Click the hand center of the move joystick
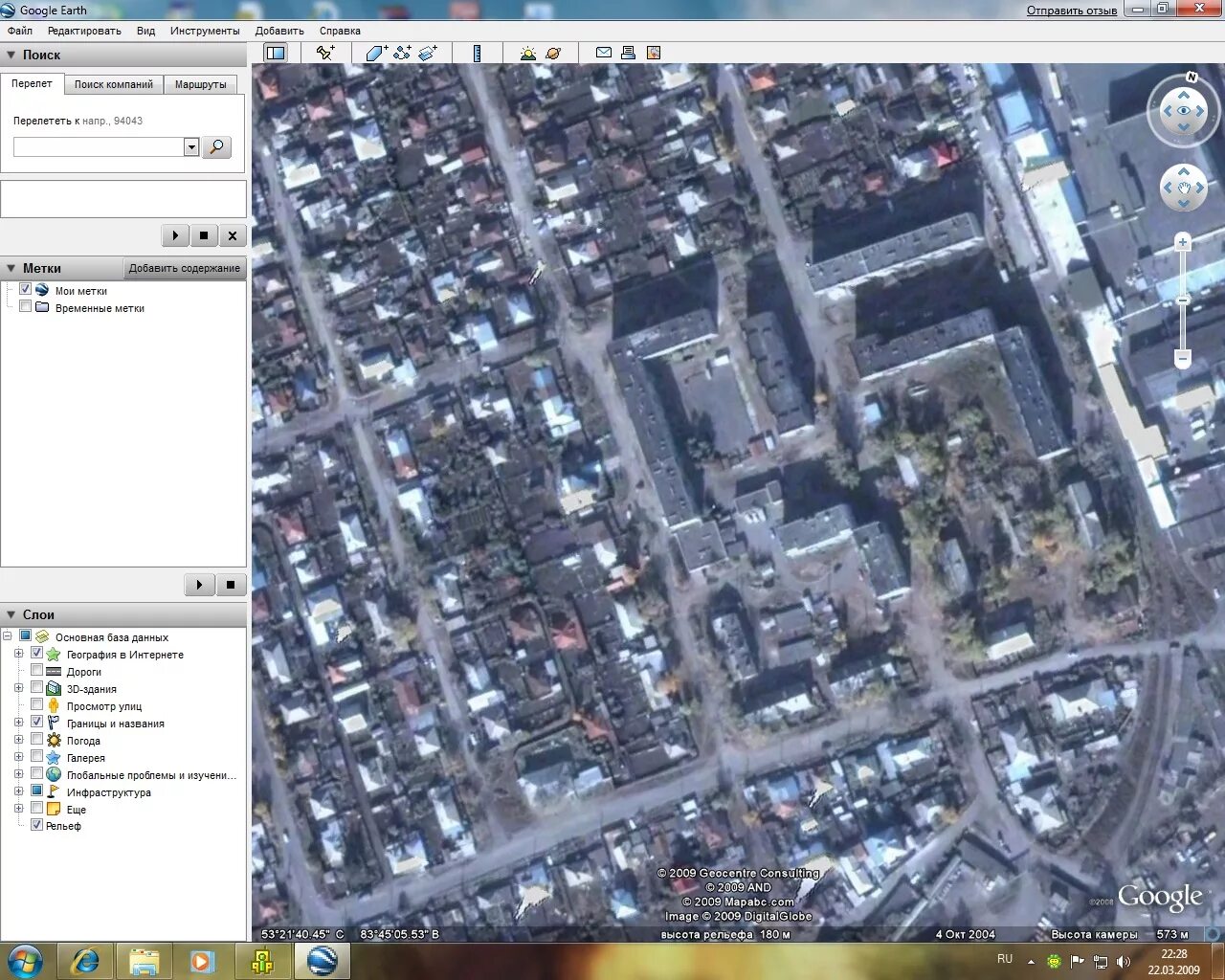 (1184, 188)
